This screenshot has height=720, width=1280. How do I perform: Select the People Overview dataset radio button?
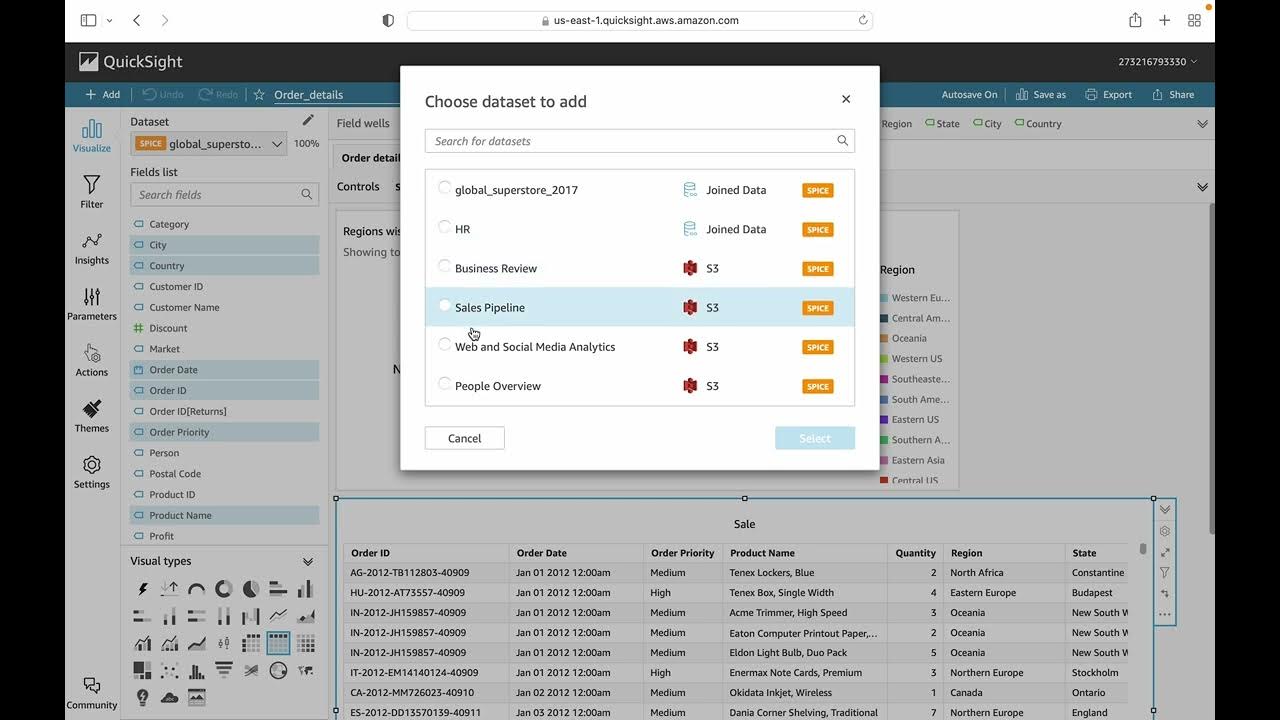click(445, 383)
